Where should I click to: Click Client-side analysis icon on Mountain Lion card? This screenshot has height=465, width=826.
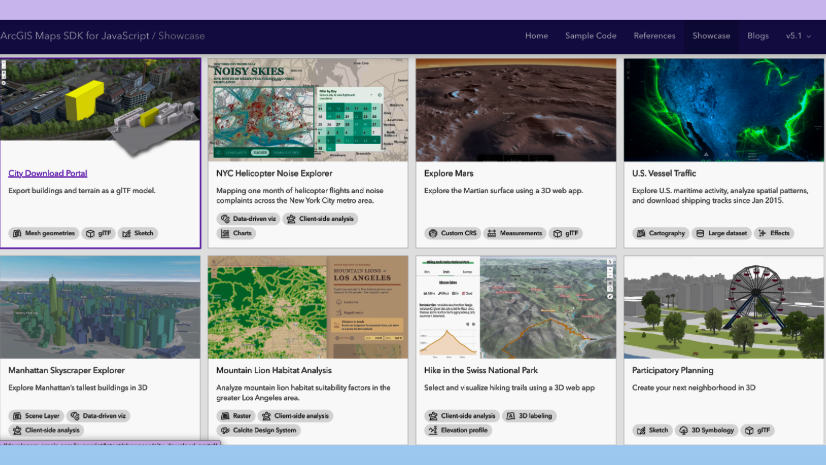point(266,416)
